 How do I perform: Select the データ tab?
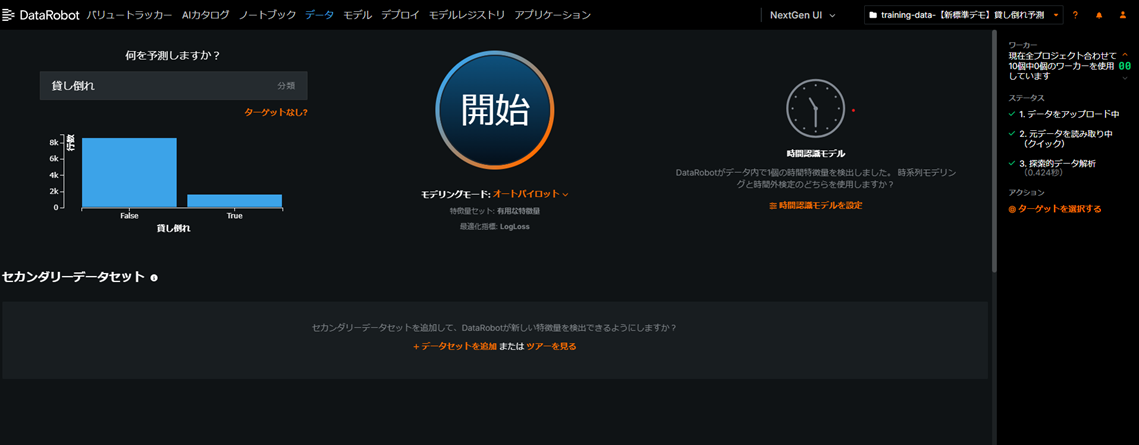(x=320, y=15)
